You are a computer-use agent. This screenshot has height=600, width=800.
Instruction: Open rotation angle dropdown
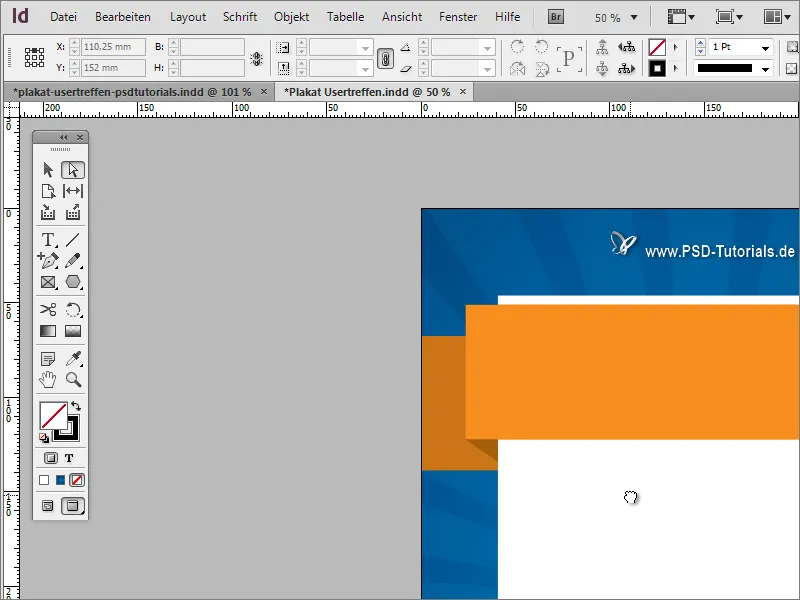(x=487, y=48)
